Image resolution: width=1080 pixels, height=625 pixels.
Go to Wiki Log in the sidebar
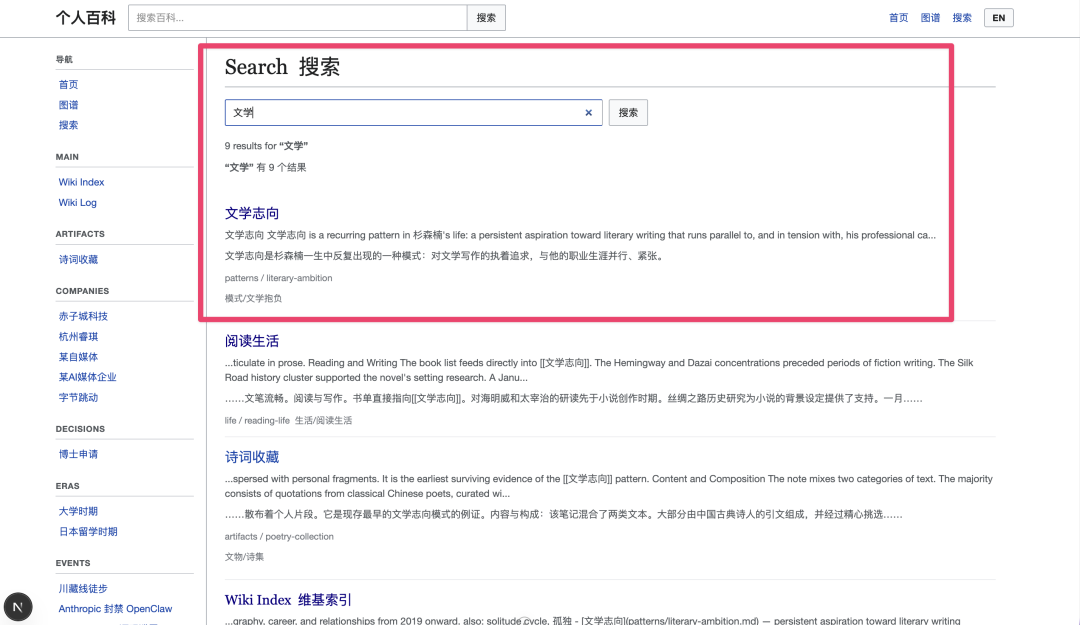78,203
